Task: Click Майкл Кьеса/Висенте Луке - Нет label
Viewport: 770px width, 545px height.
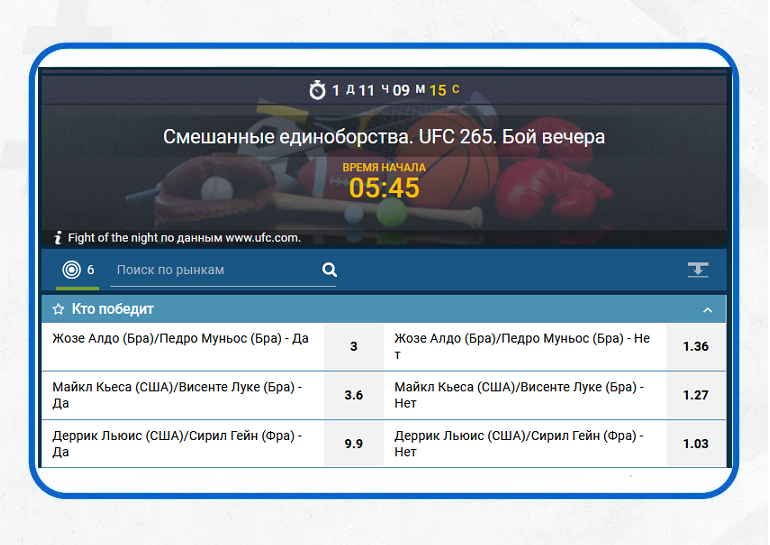Action: point(519,395)
